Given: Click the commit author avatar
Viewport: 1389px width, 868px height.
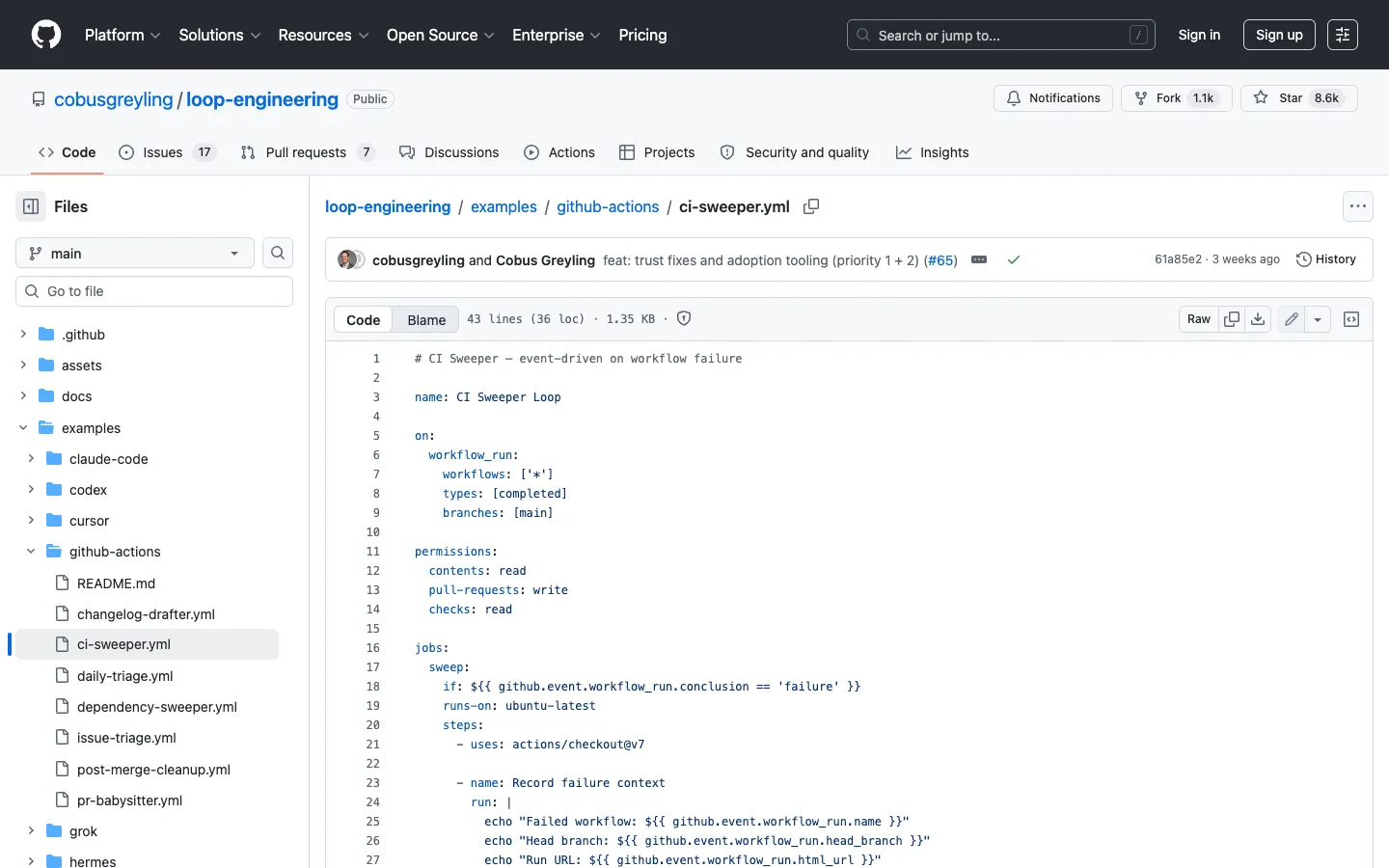Looking at the screenshot, I should tap(347, 259).
